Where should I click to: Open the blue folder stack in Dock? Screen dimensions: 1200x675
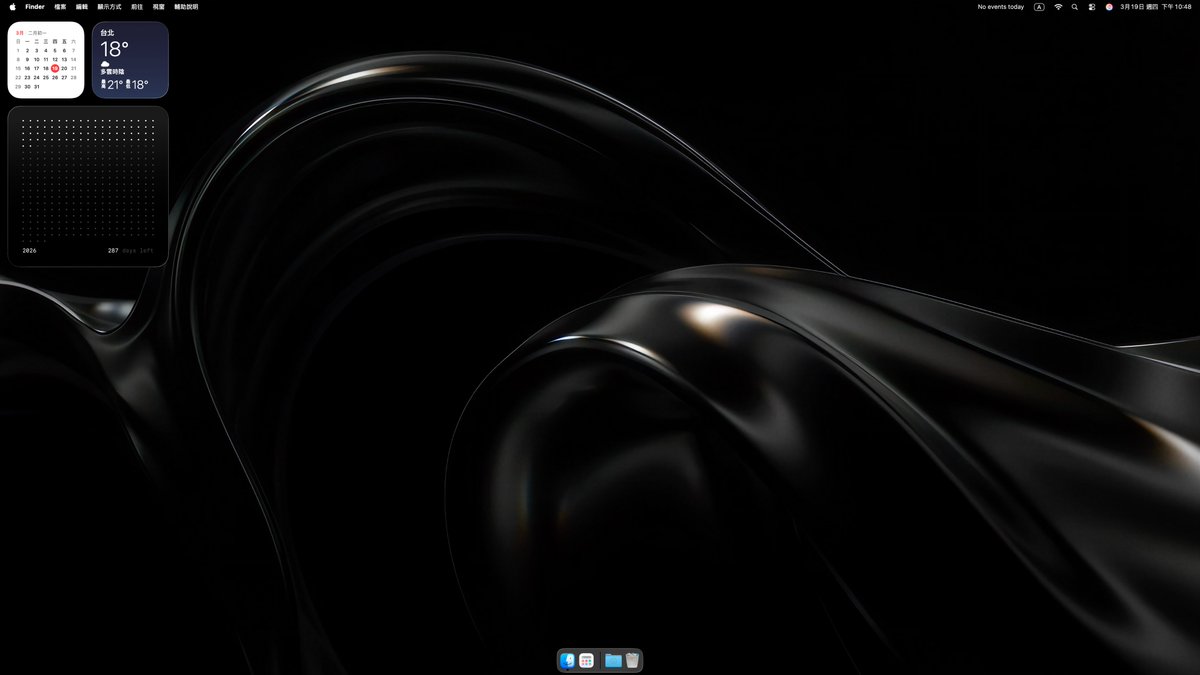[x=613, y=660]
